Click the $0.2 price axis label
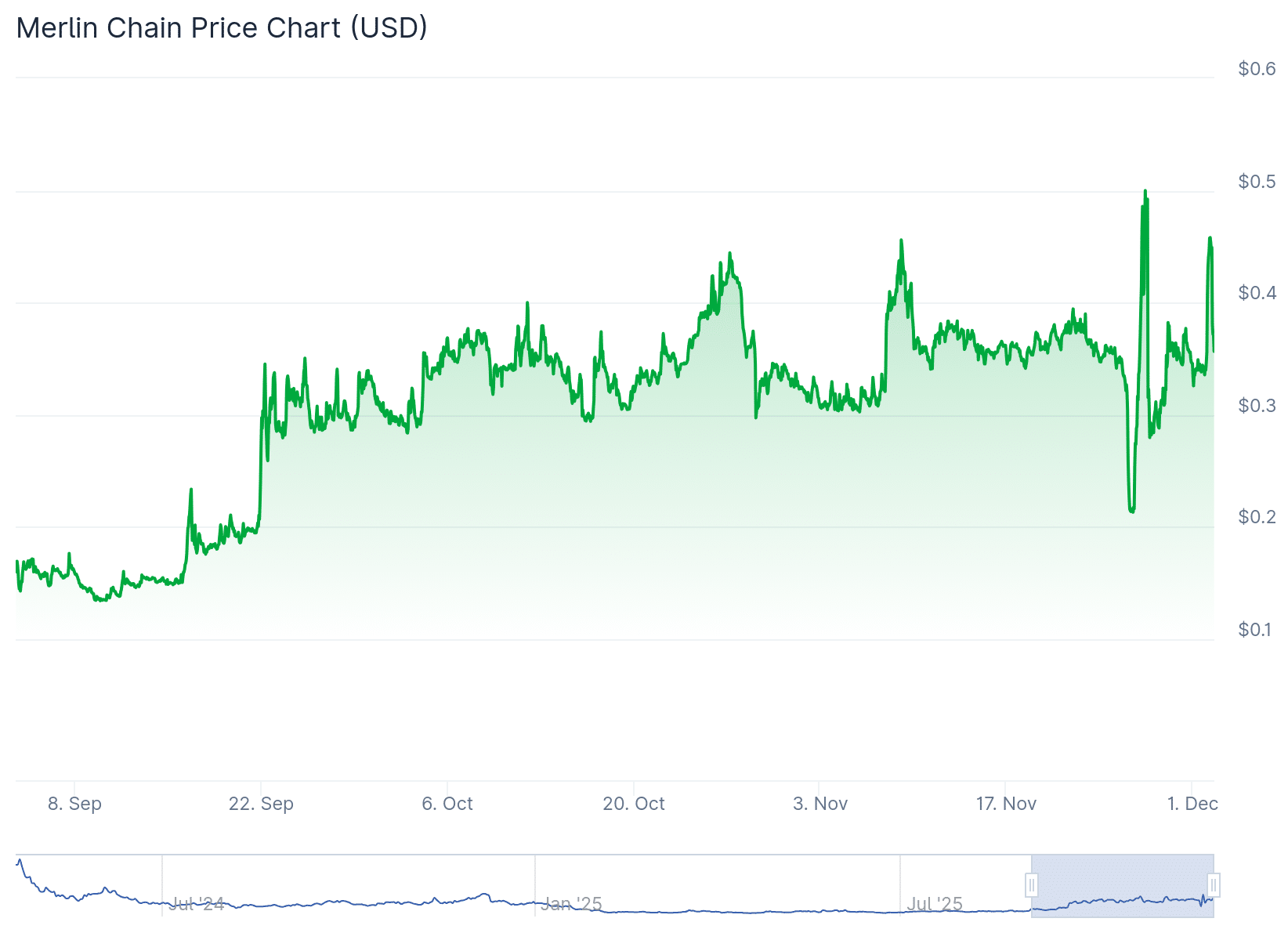 click(1257, 517)
